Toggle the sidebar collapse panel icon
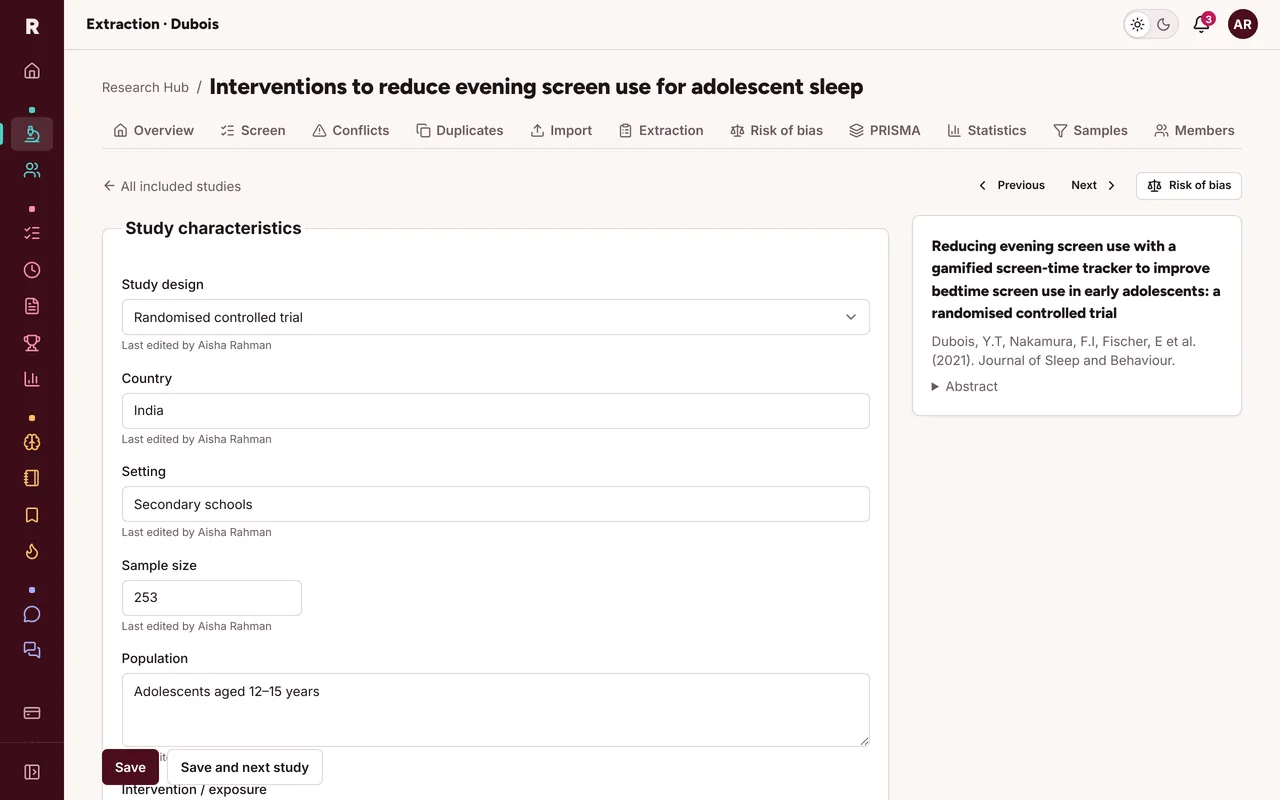Image resolution: width=1280 pixels, height=800 pixels. (32, 772)
